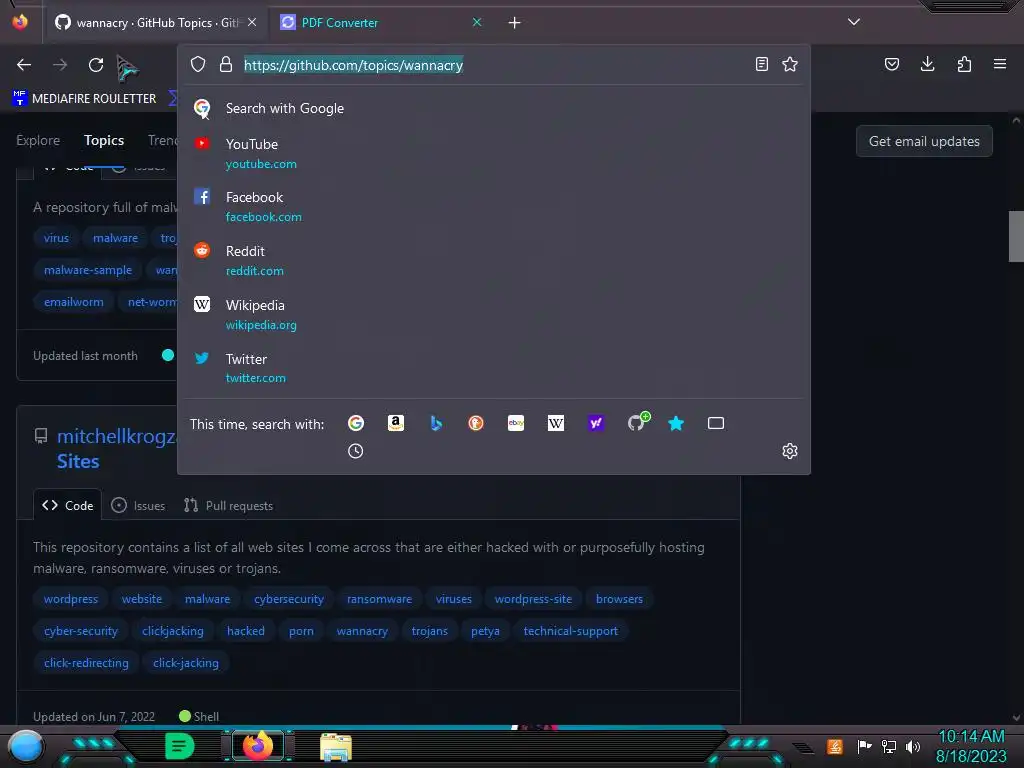1024x768 pixels.
Task: Search this time with Bing icon
Action: [x=436, y=423]
